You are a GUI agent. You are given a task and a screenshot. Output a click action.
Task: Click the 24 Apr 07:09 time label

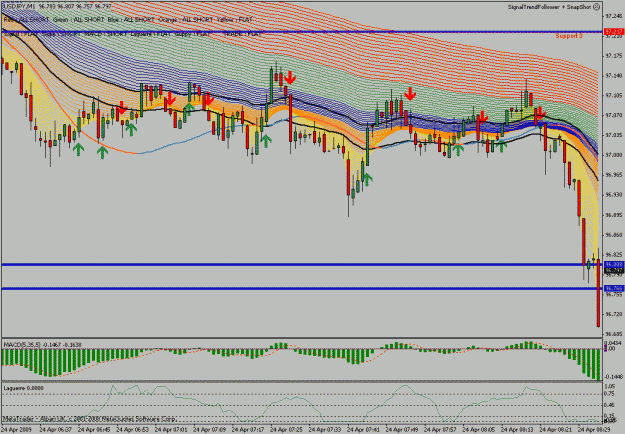210,430
